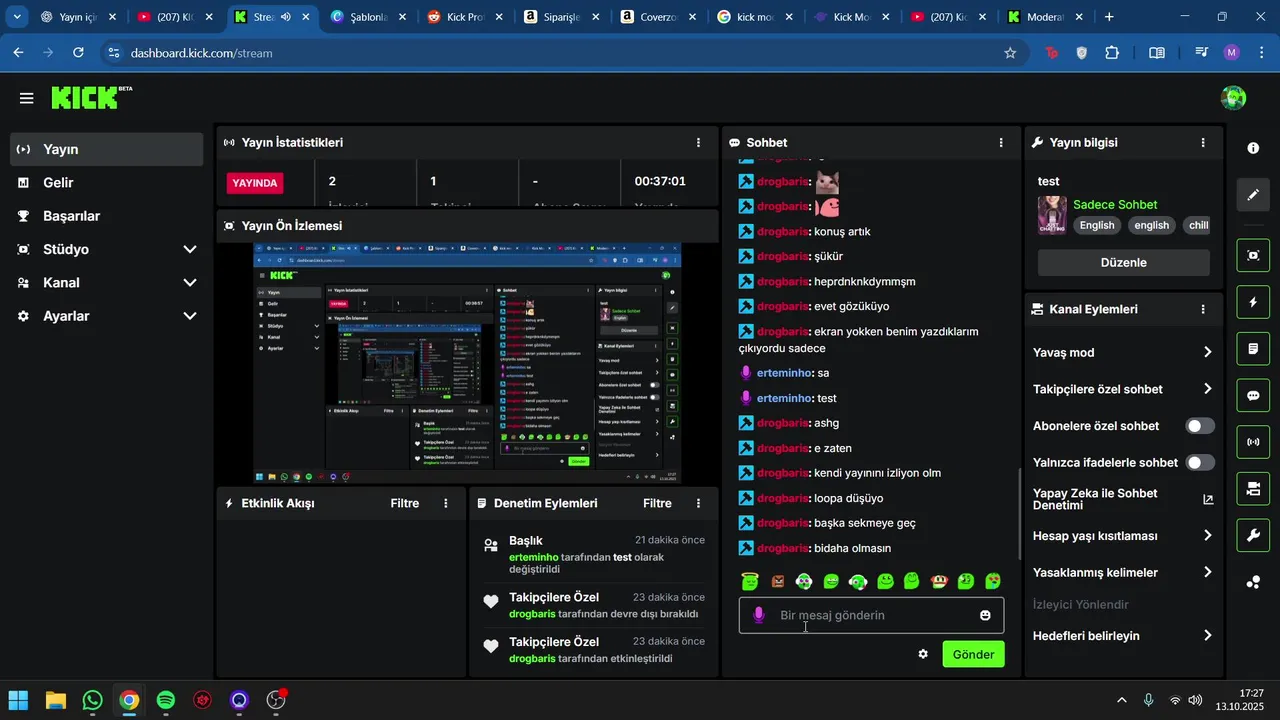
Task: Go to Yayın in the left sidebar
Action: [x=107, y=149]
